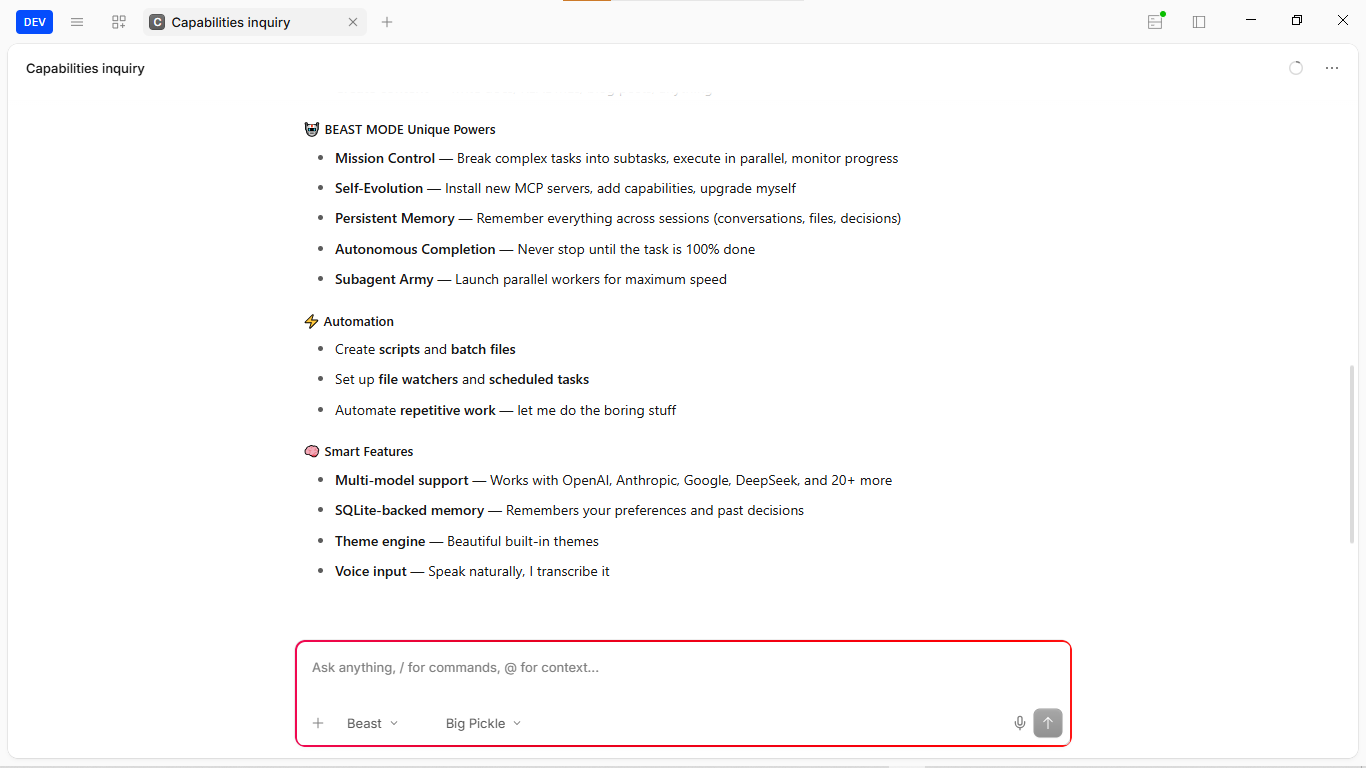Click the Mission Control bullet text

pos(617,158)
